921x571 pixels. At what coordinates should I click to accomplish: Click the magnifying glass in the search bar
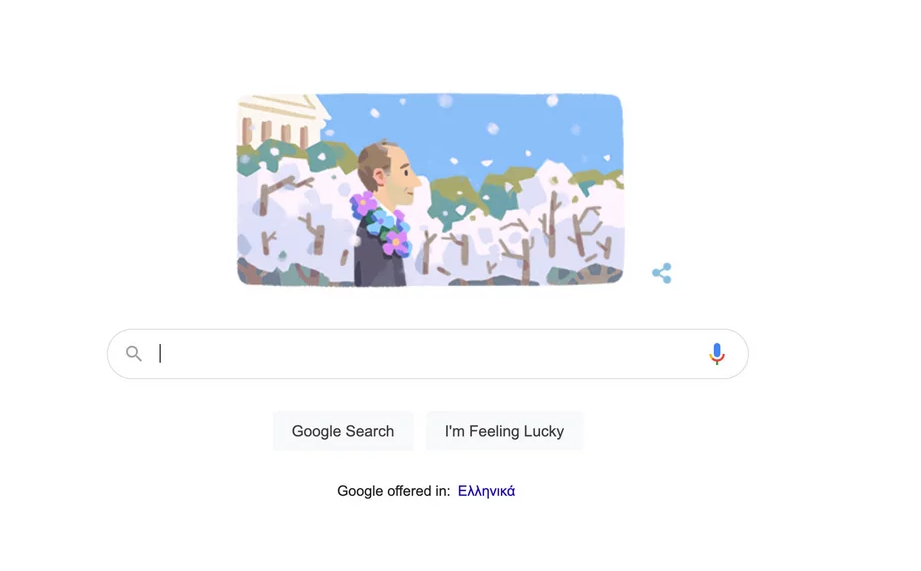click(x=134, y=354)
